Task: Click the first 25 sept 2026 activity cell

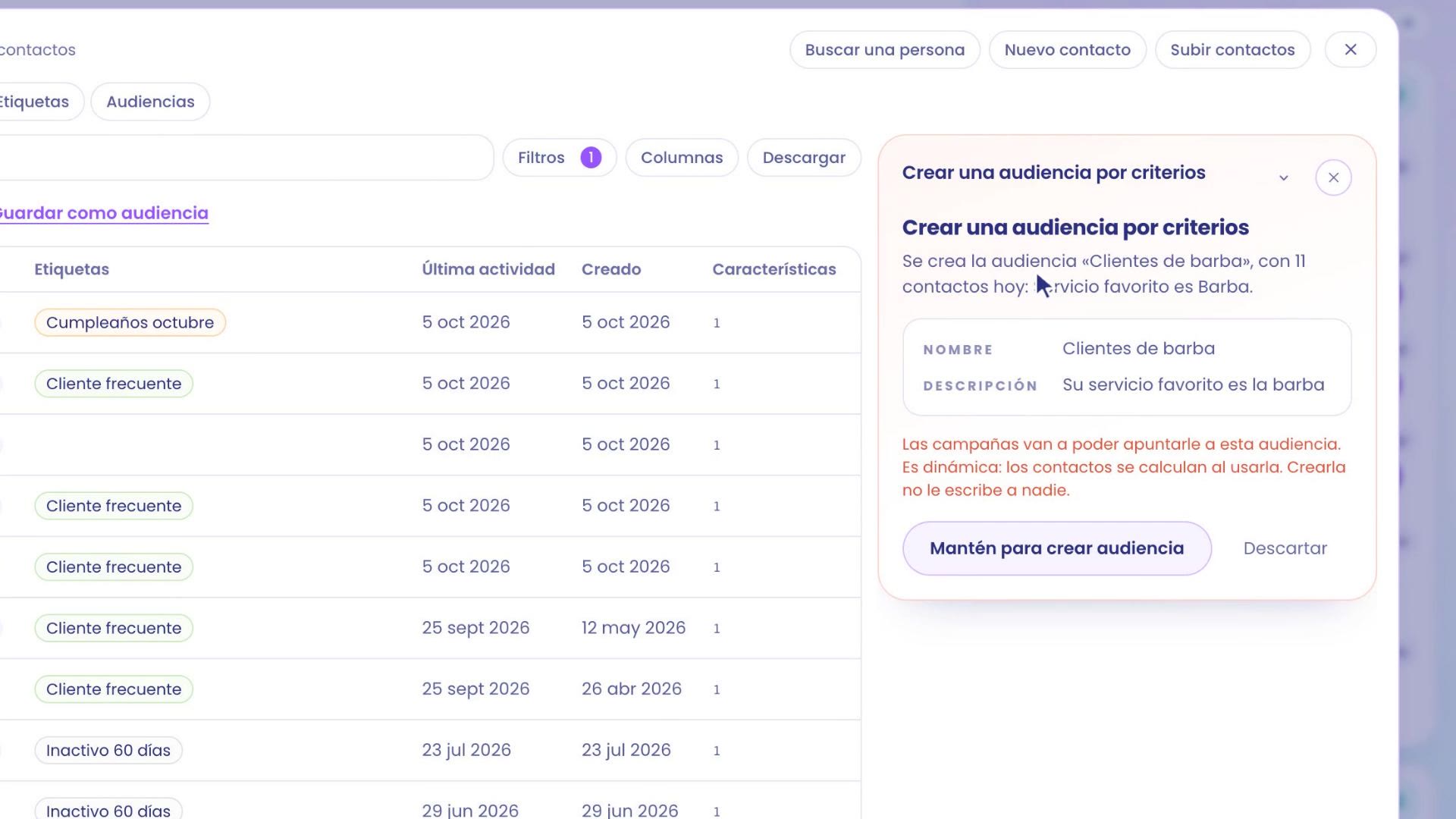Action: coord(475,628)
